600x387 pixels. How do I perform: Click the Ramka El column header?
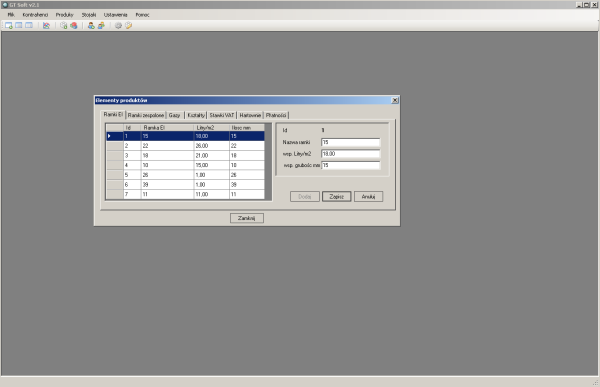(167, 128)
